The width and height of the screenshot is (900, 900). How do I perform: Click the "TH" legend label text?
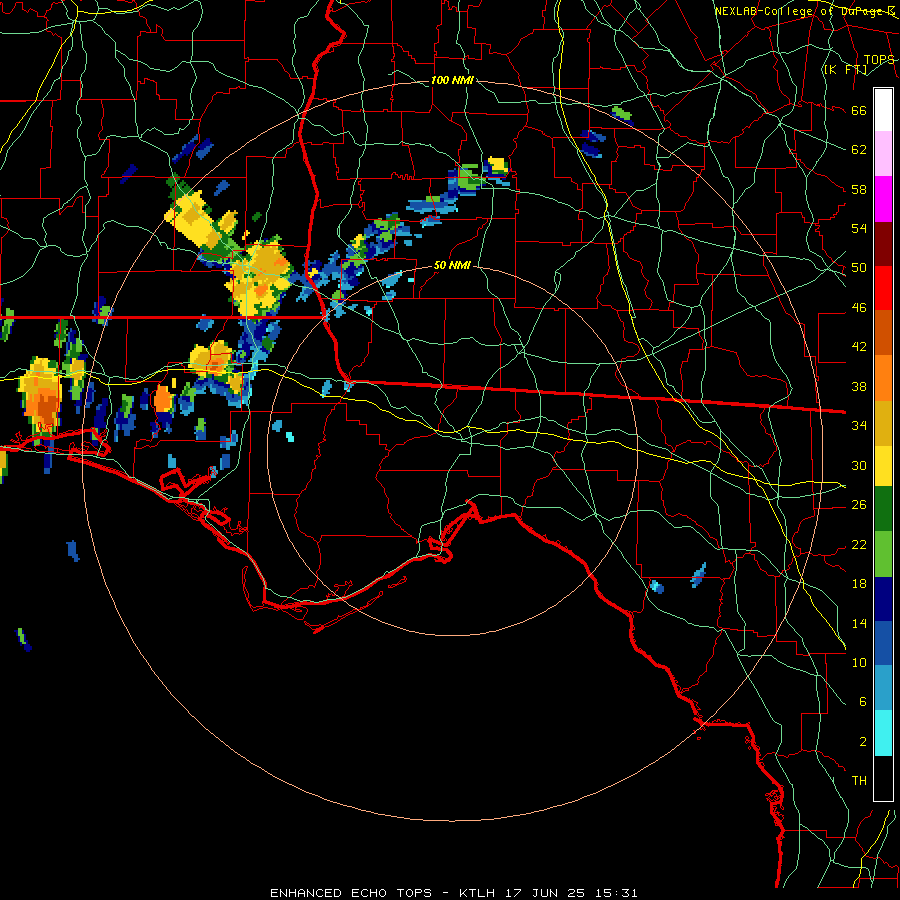click(859, 780)
